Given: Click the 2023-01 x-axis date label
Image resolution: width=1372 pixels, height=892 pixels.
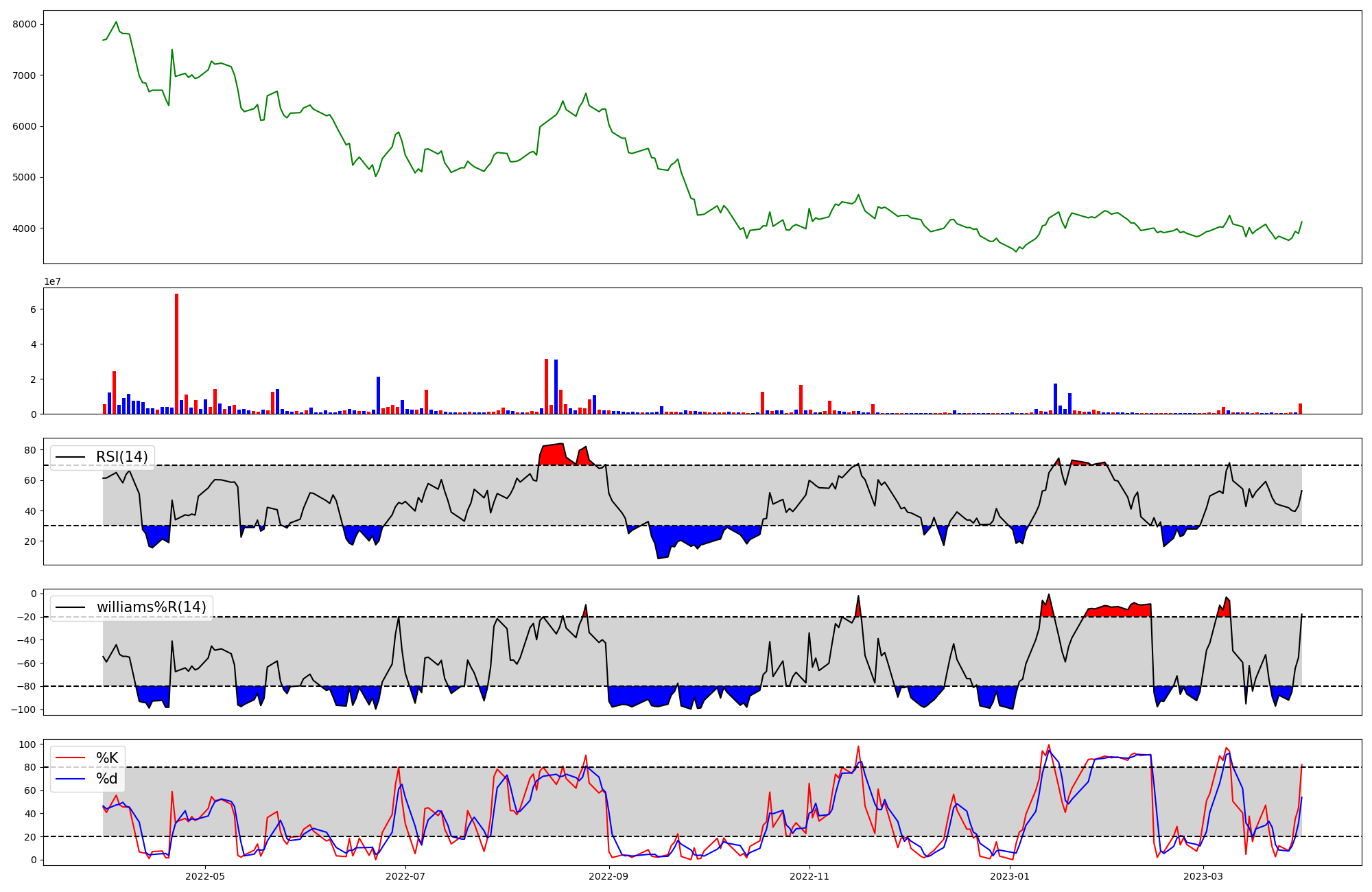Looking at the screenshot, I should tap(1011, 876).
